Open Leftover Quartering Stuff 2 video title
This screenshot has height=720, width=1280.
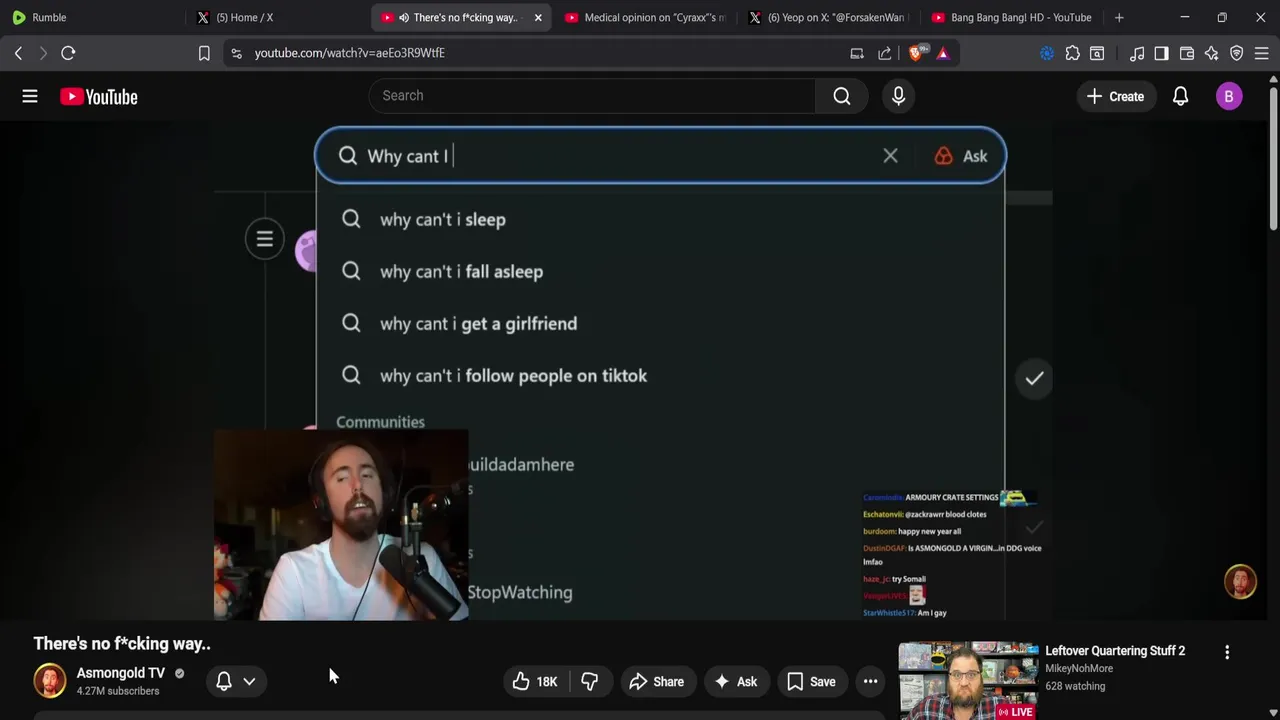tap(1115, 650)
